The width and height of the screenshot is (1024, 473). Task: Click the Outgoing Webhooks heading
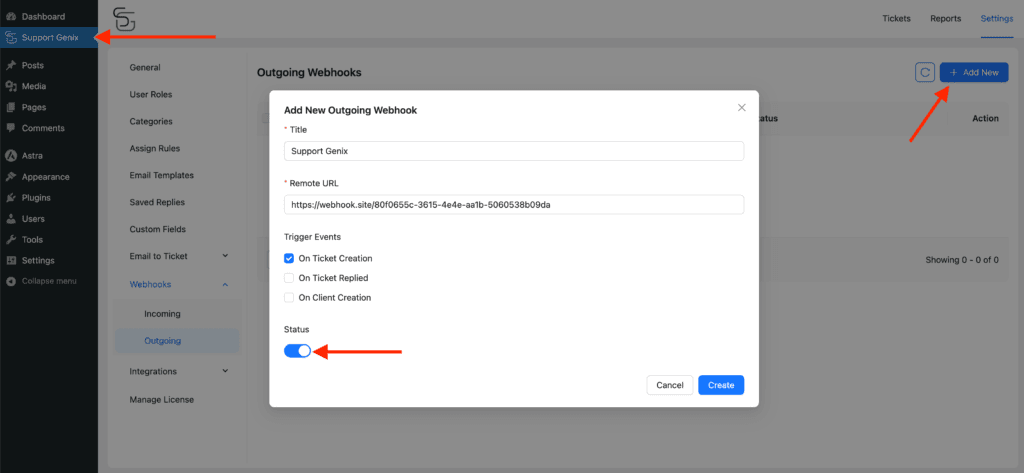[309, 73]
